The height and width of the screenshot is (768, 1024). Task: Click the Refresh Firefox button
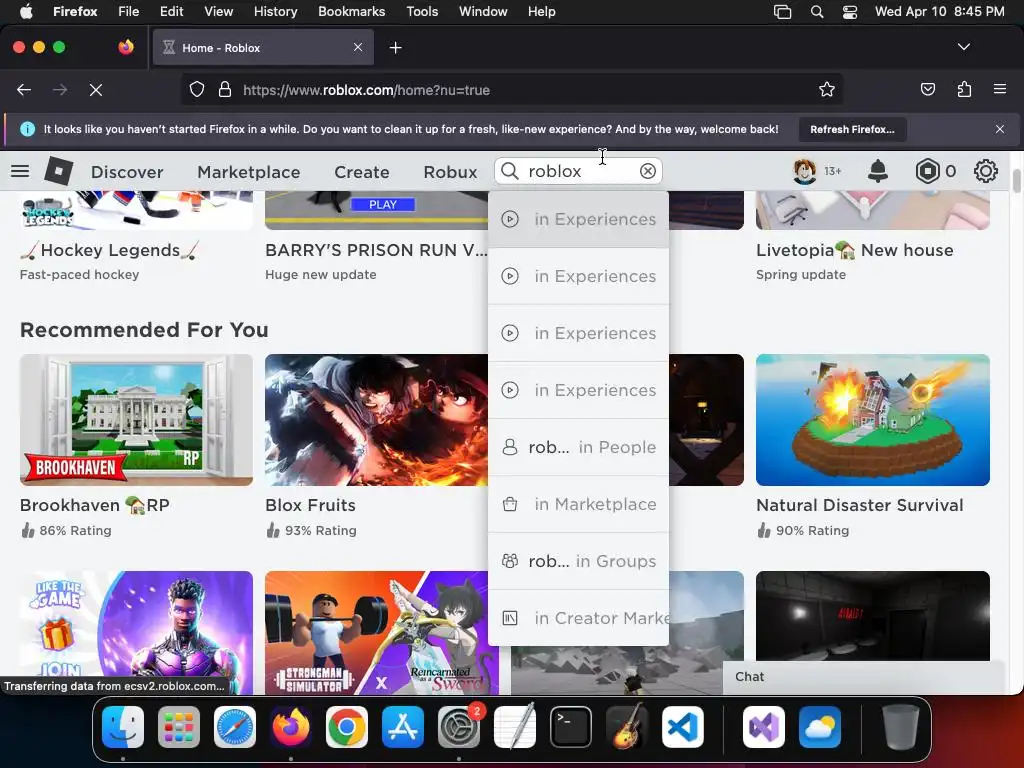click(x=852, y=129)
